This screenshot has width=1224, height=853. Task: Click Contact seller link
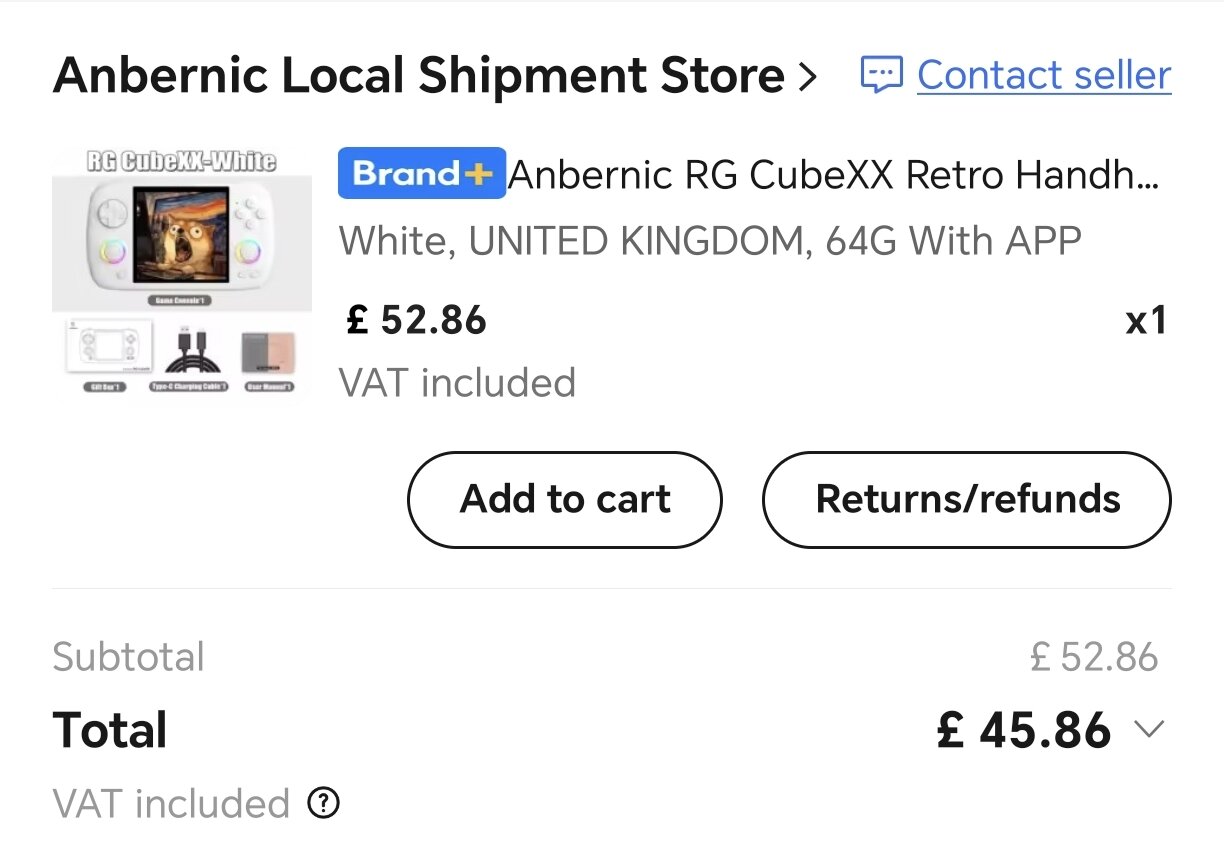1044,76
